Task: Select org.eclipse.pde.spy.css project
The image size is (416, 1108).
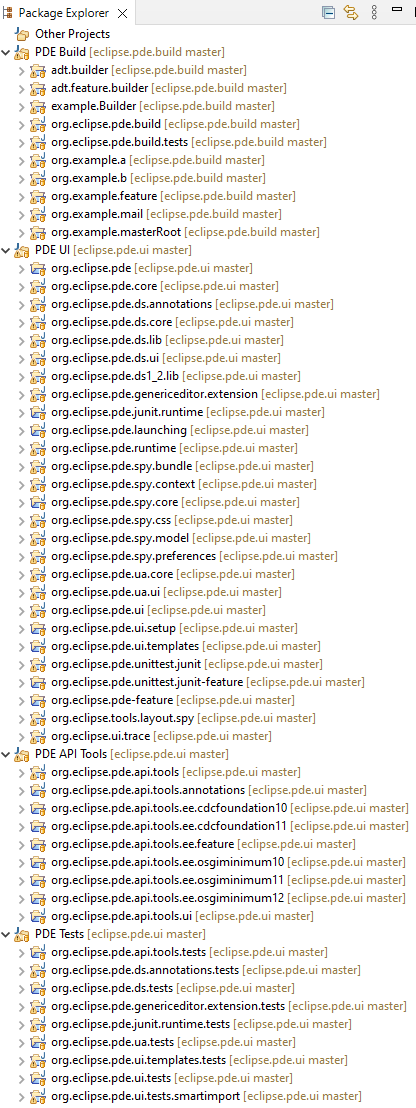Action: [x=172, y=520]
